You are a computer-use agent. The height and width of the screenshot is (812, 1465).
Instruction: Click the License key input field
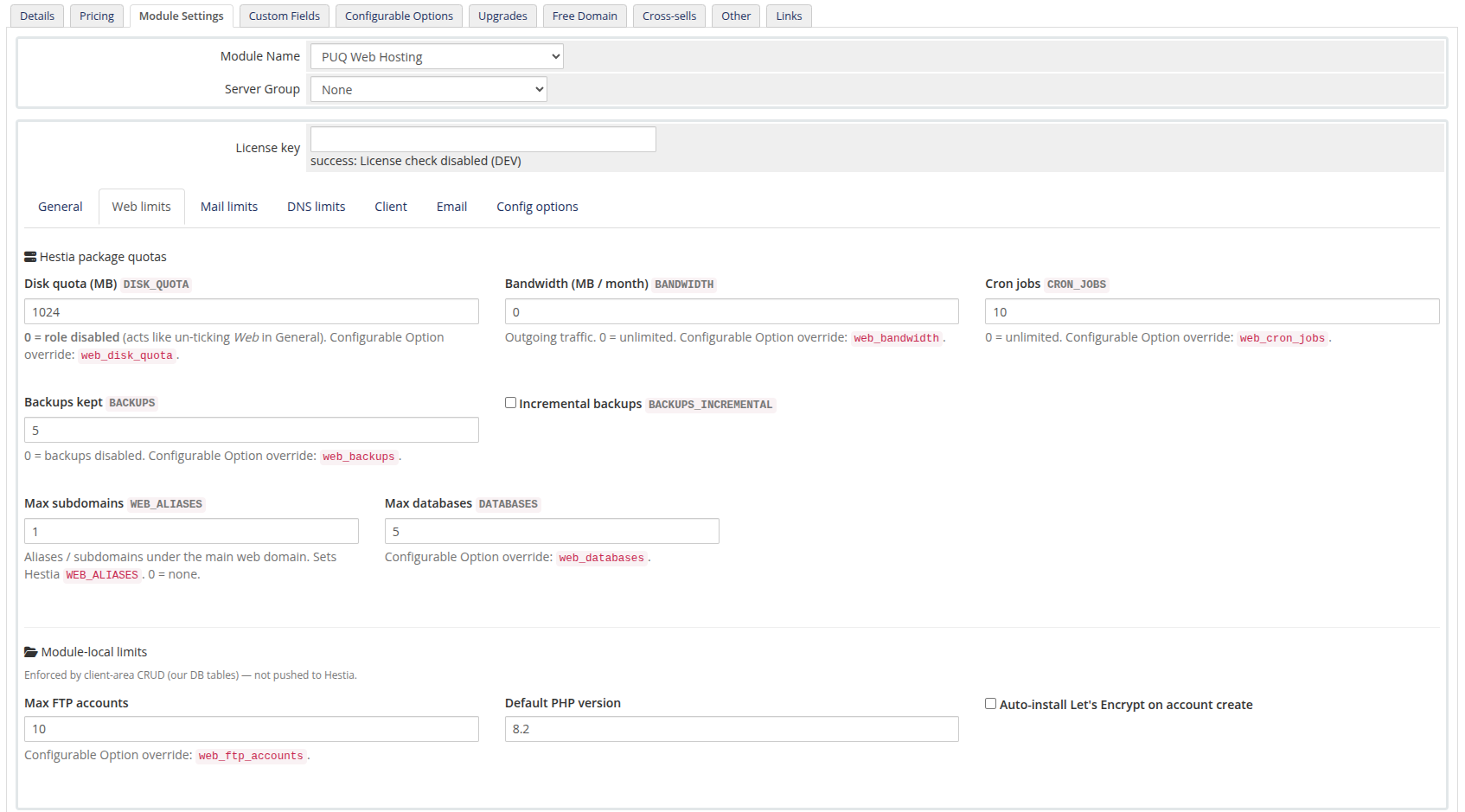point(483,139)
